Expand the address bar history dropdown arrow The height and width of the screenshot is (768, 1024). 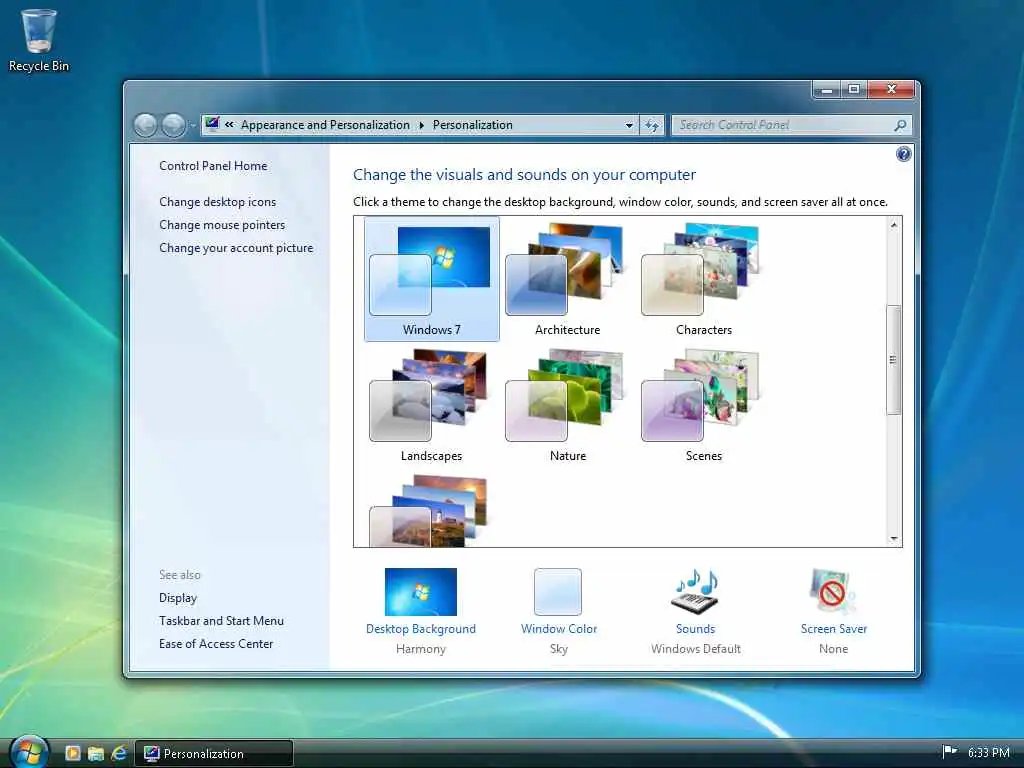pyautogui.click(x=629, y=125)
